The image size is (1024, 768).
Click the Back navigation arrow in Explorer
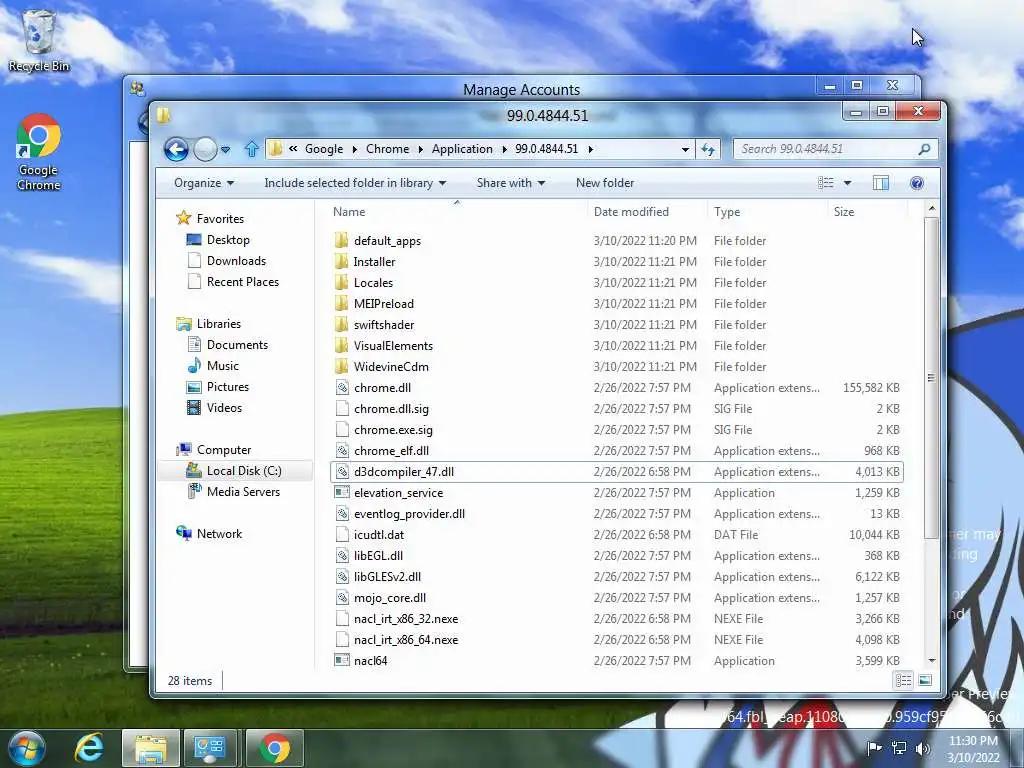(x=176, y=150)
